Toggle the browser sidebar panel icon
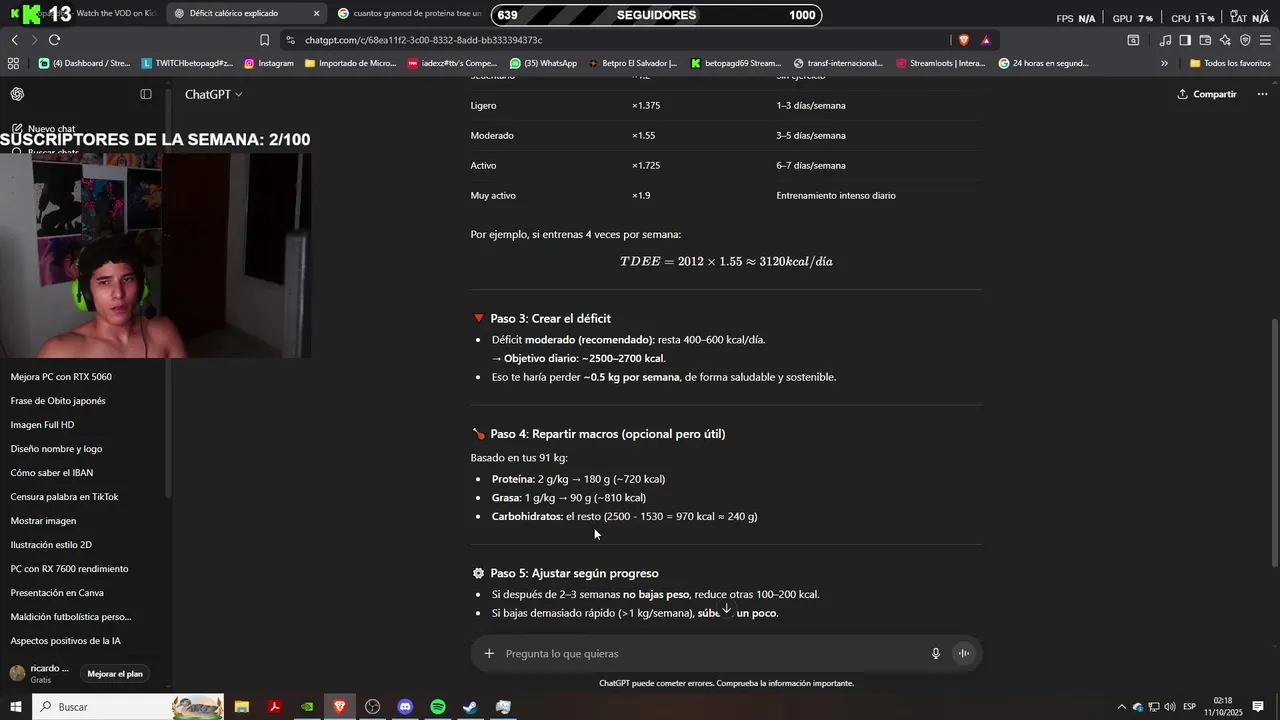The width and height of the screenshot is (1280, 720). tap(1185, 40)
